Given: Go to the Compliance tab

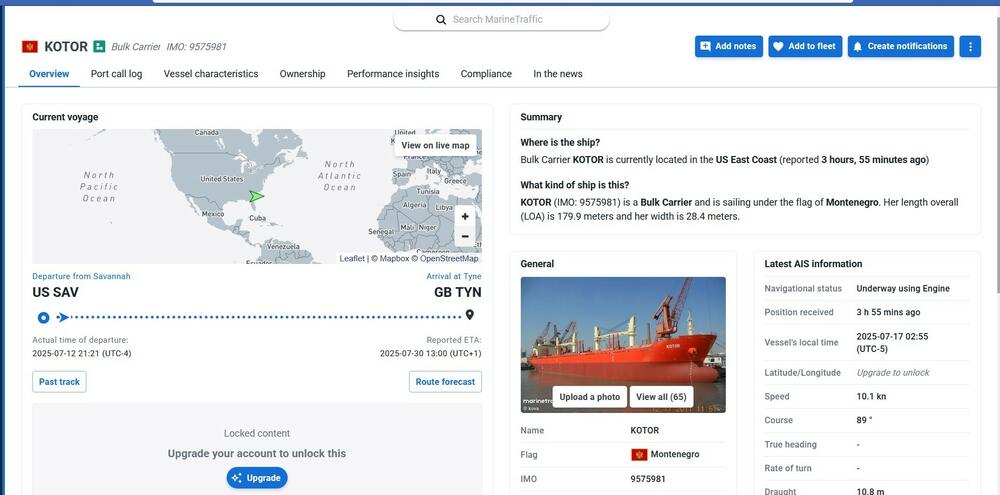Looking at the screenshot, I should pyautogui.click(x=486, y=74).
